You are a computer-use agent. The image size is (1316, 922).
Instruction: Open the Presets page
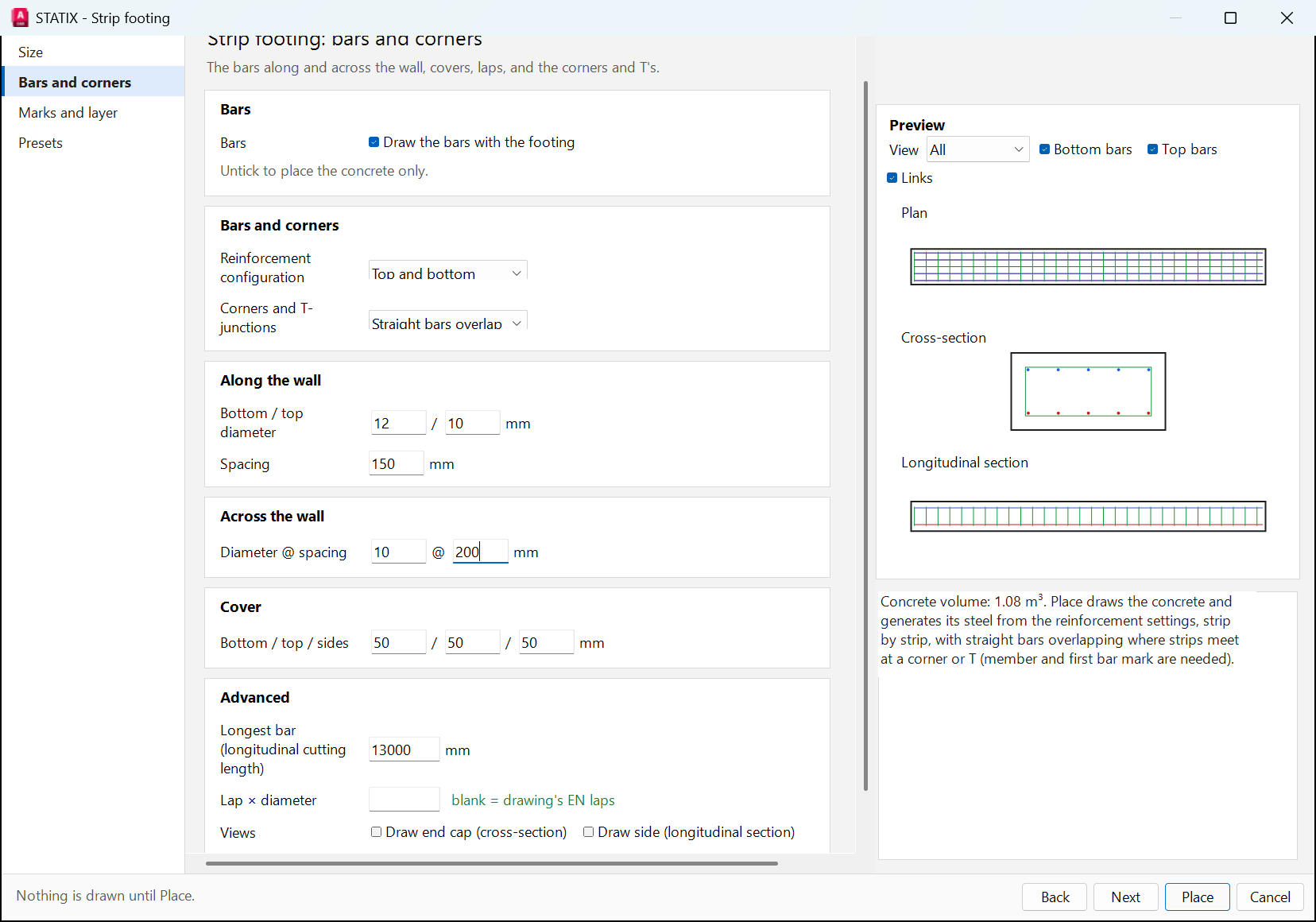tap(93, 143)
